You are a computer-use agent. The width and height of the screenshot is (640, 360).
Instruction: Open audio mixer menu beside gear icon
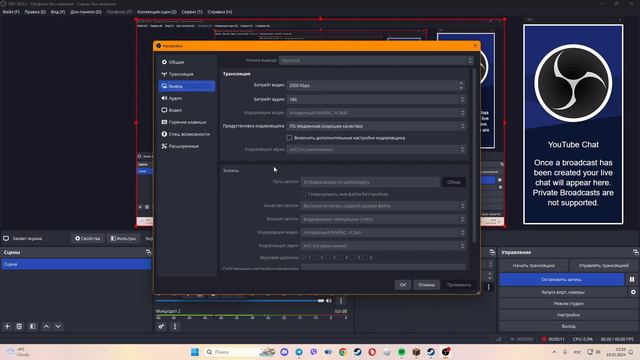pyautogui.click(x=175, y=327)
